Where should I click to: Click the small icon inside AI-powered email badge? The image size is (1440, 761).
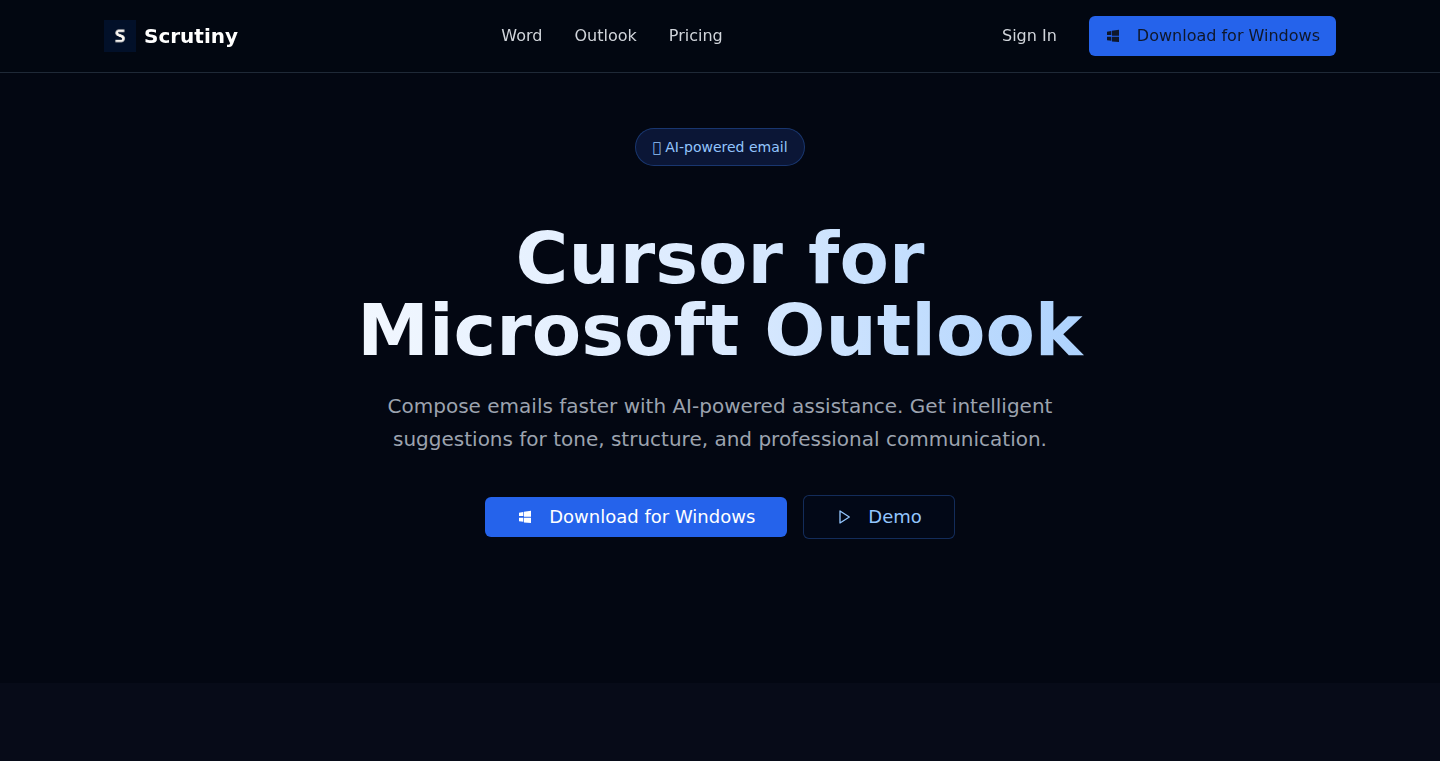[657, 147]
